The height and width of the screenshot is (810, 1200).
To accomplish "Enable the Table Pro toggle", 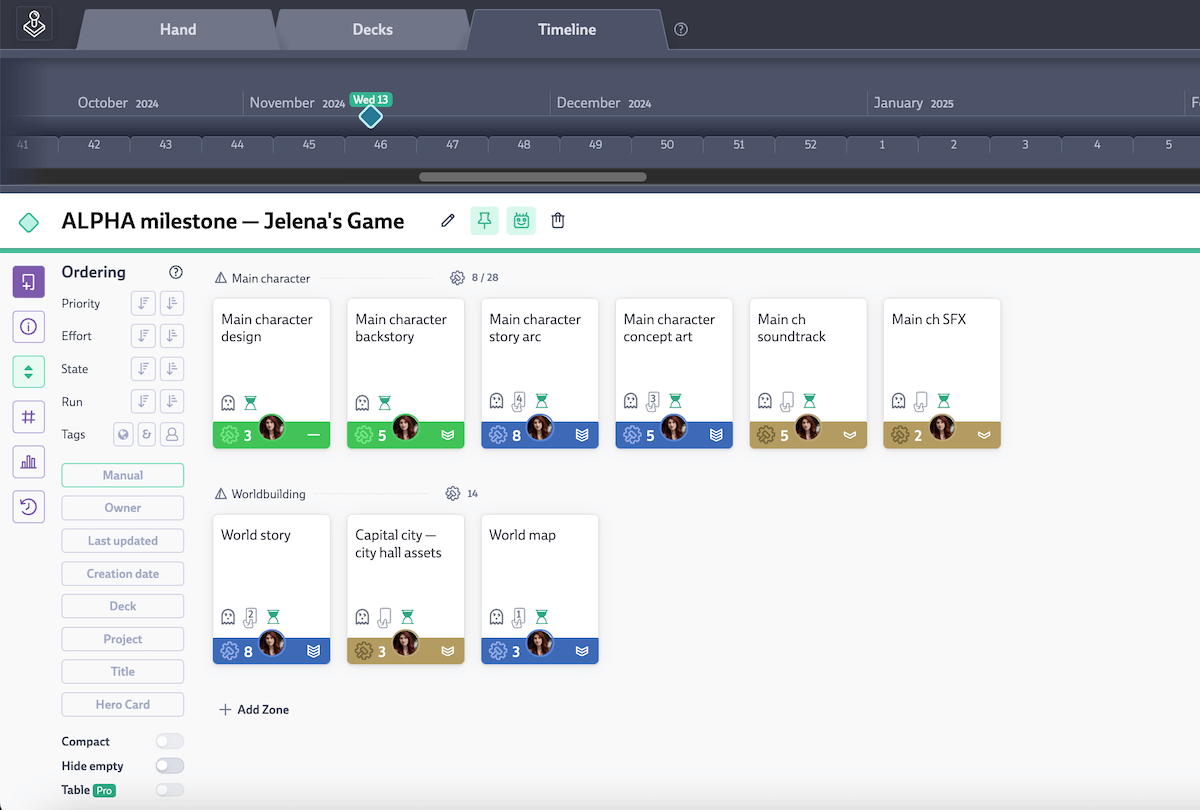I will (169, 789).
